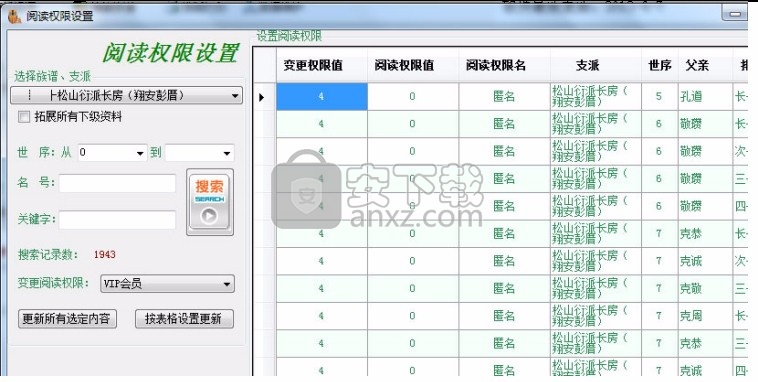Click the app icon in the title bar
Viewport: 758px width, 382px height.
(x=15, y=16)
